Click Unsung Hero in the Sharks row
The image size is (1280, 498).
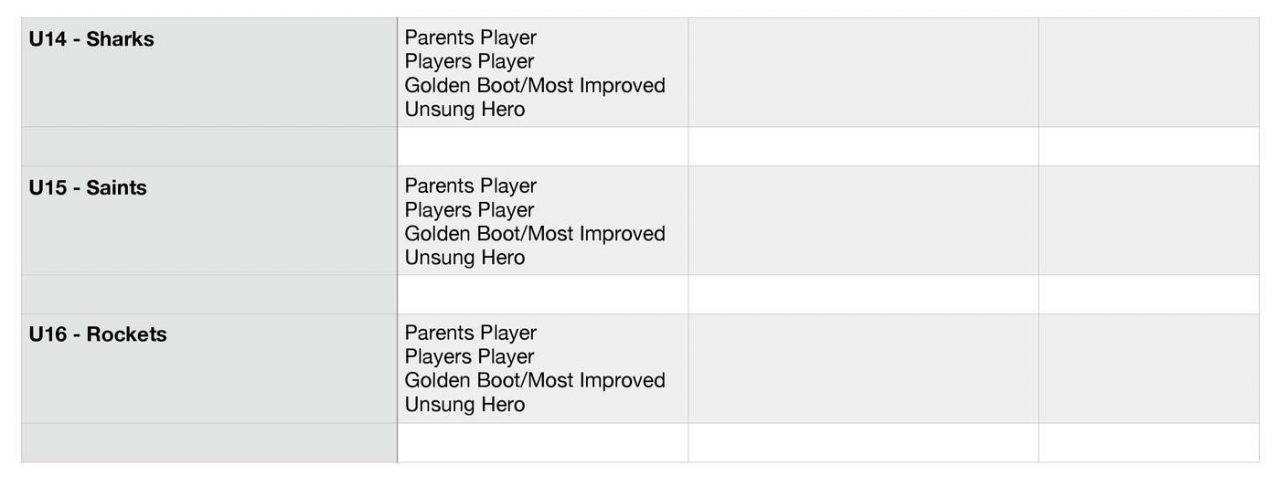(x=464, y=110)
